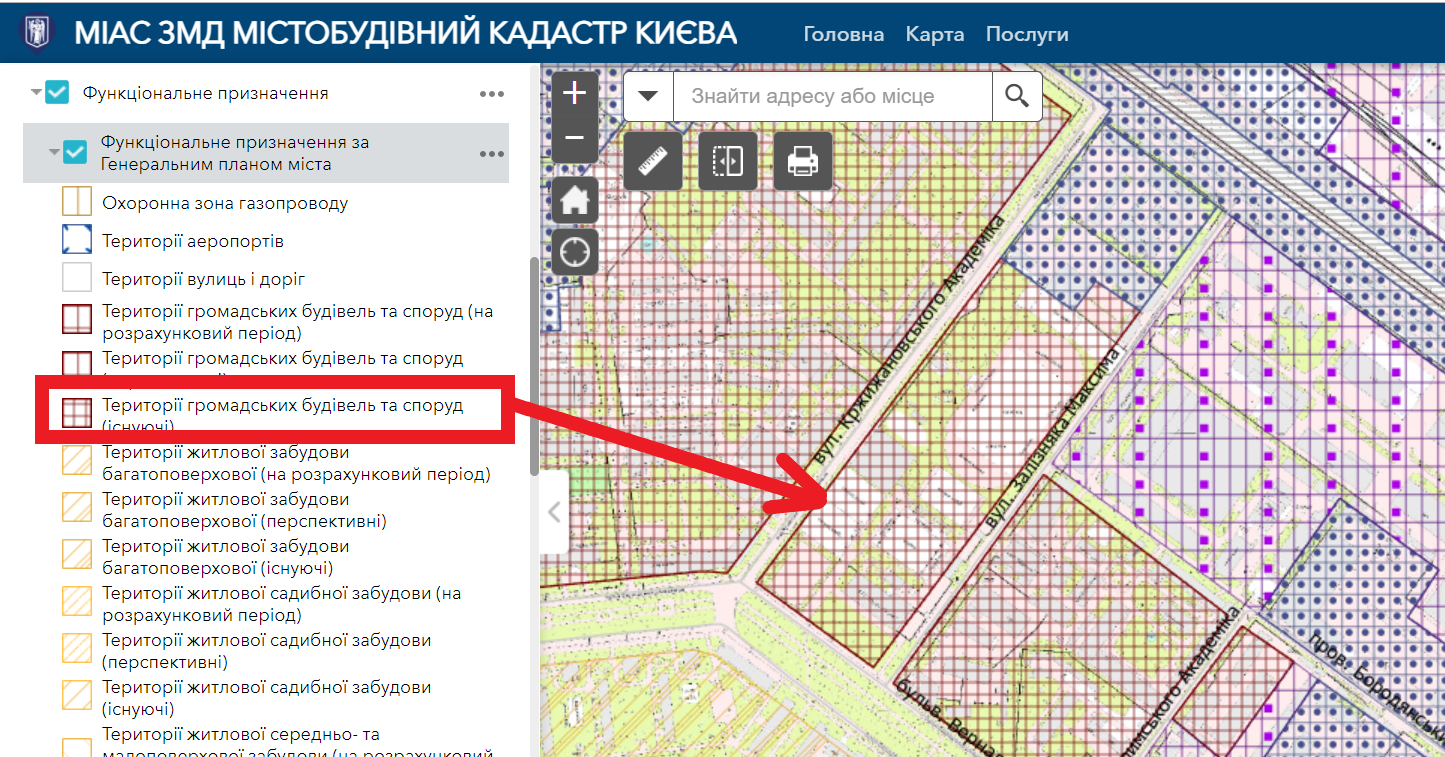Select садибної забудови (на розрахунковий період) entry
Screen dimensions: 1445x757
[282, 604]
